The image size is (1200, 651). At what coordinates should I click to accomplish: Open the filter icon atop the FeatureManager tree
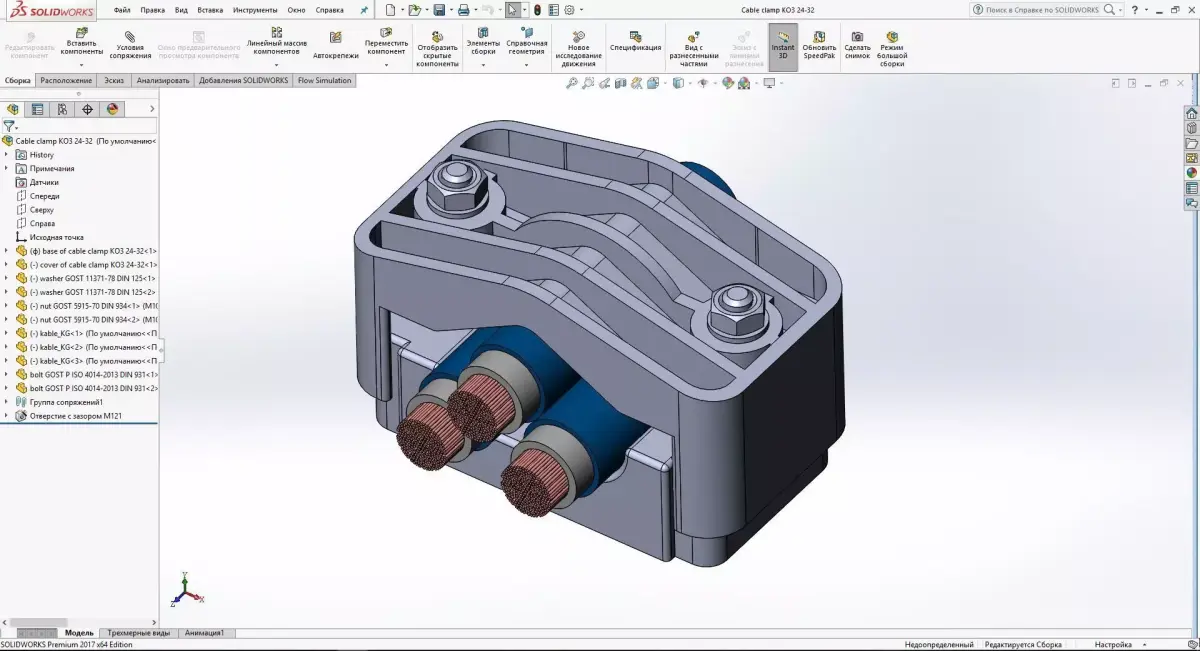[9, 127]
